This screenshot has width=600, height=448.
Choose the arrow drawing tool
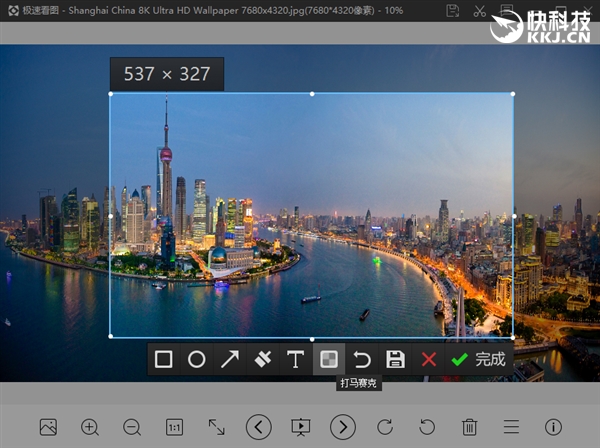point(230,360)
